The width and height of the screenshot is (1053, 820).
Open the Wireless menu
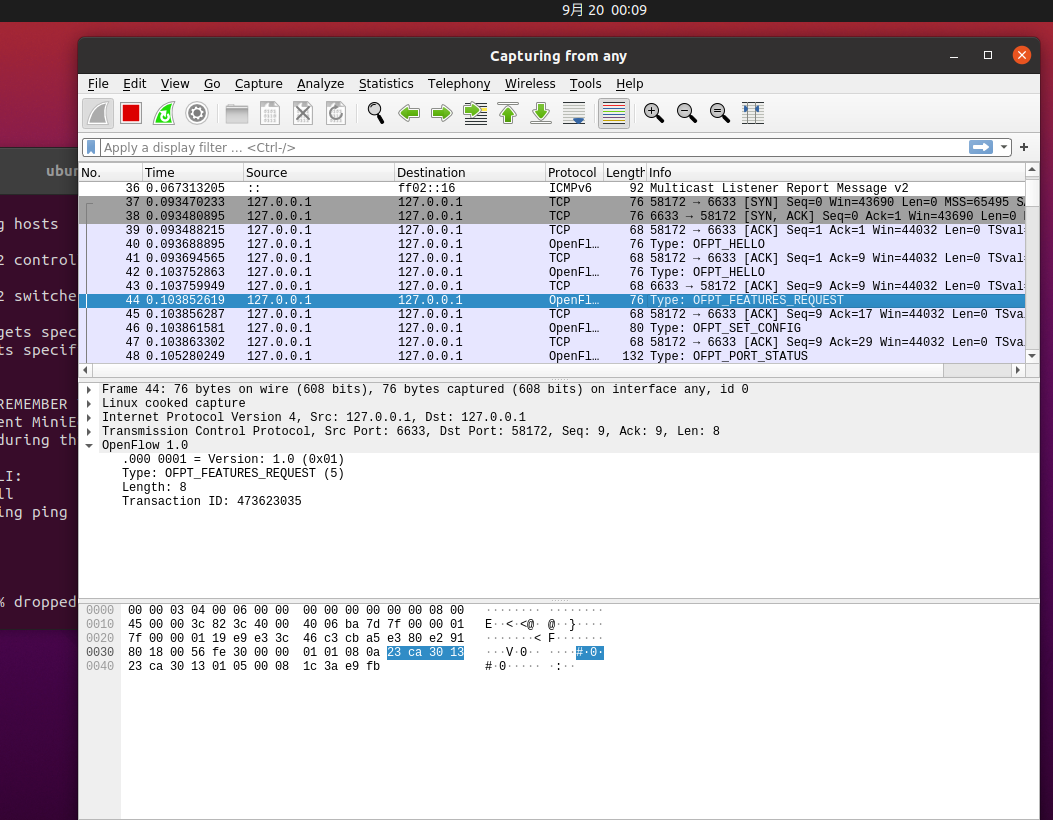click(530, 83)
